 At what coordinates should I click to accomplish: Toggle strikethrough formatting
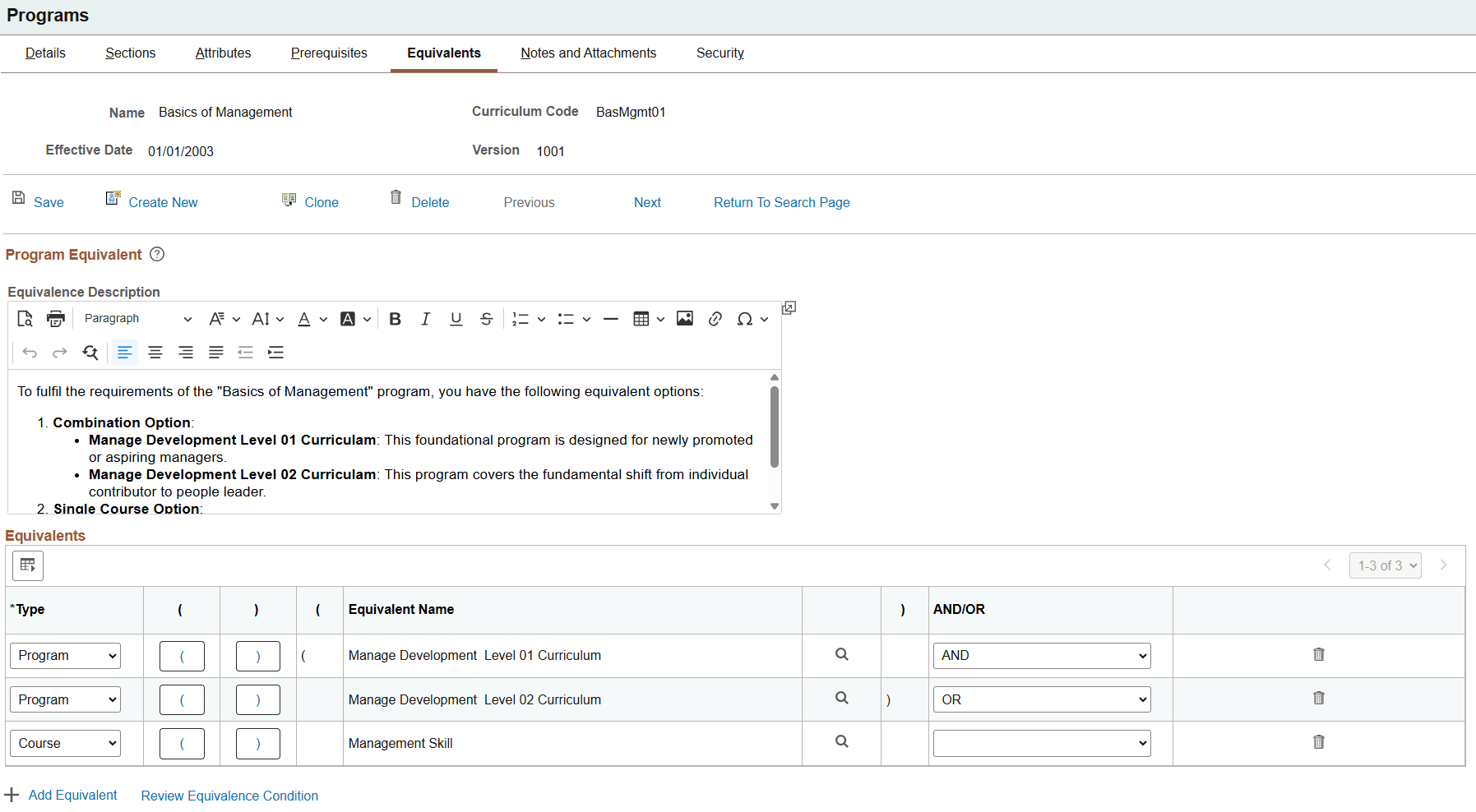pos(487,318)
